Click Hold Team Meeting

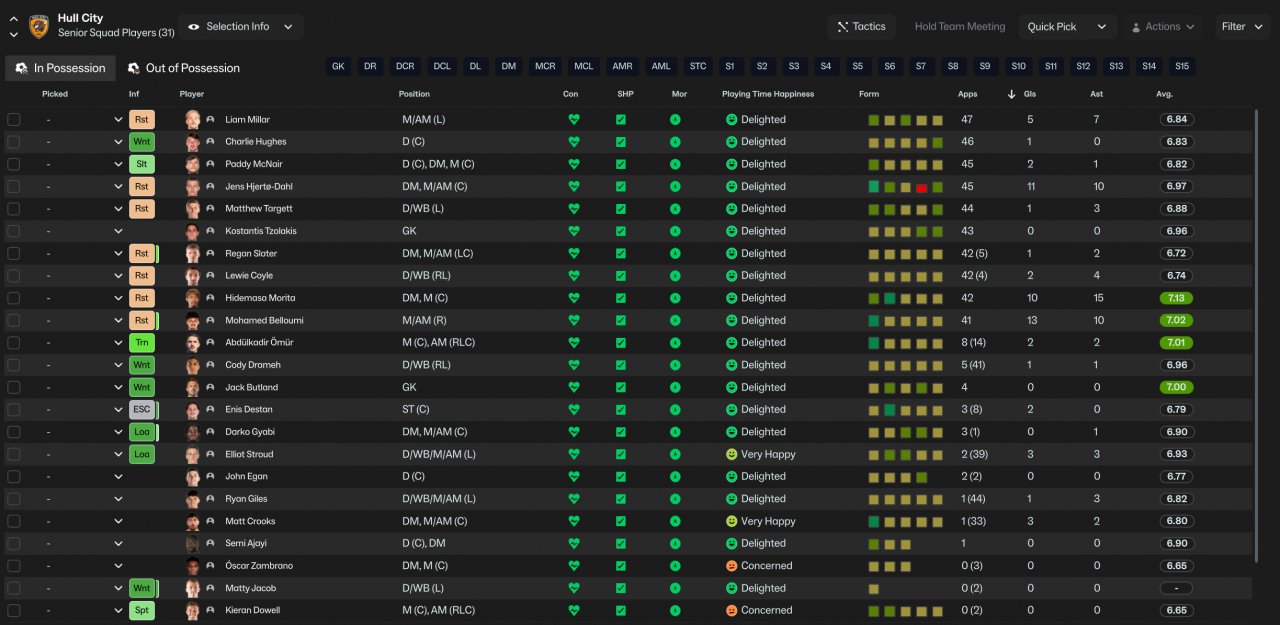pyautogui.click(x=960, y=27)
